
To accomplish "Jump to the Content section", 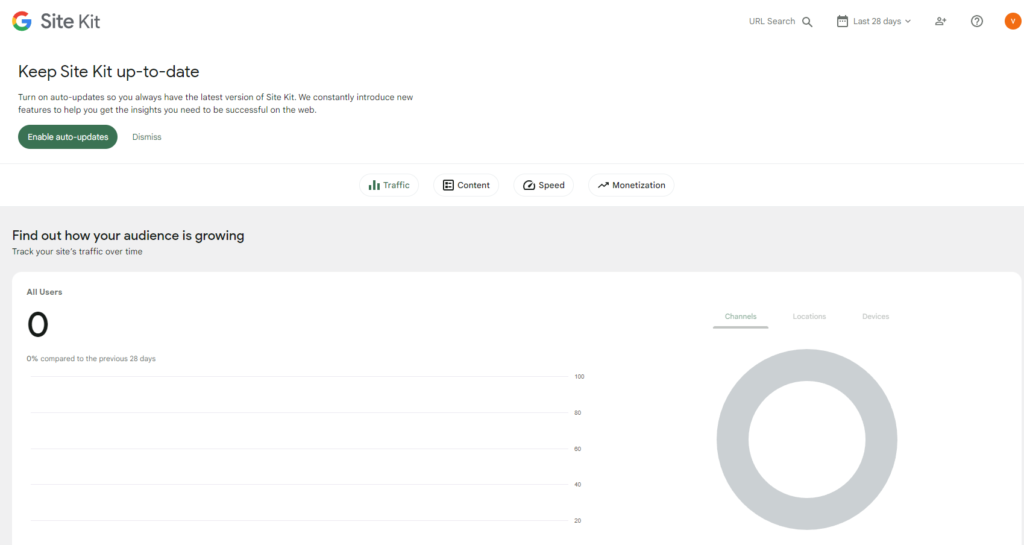I will pos(466,185).
